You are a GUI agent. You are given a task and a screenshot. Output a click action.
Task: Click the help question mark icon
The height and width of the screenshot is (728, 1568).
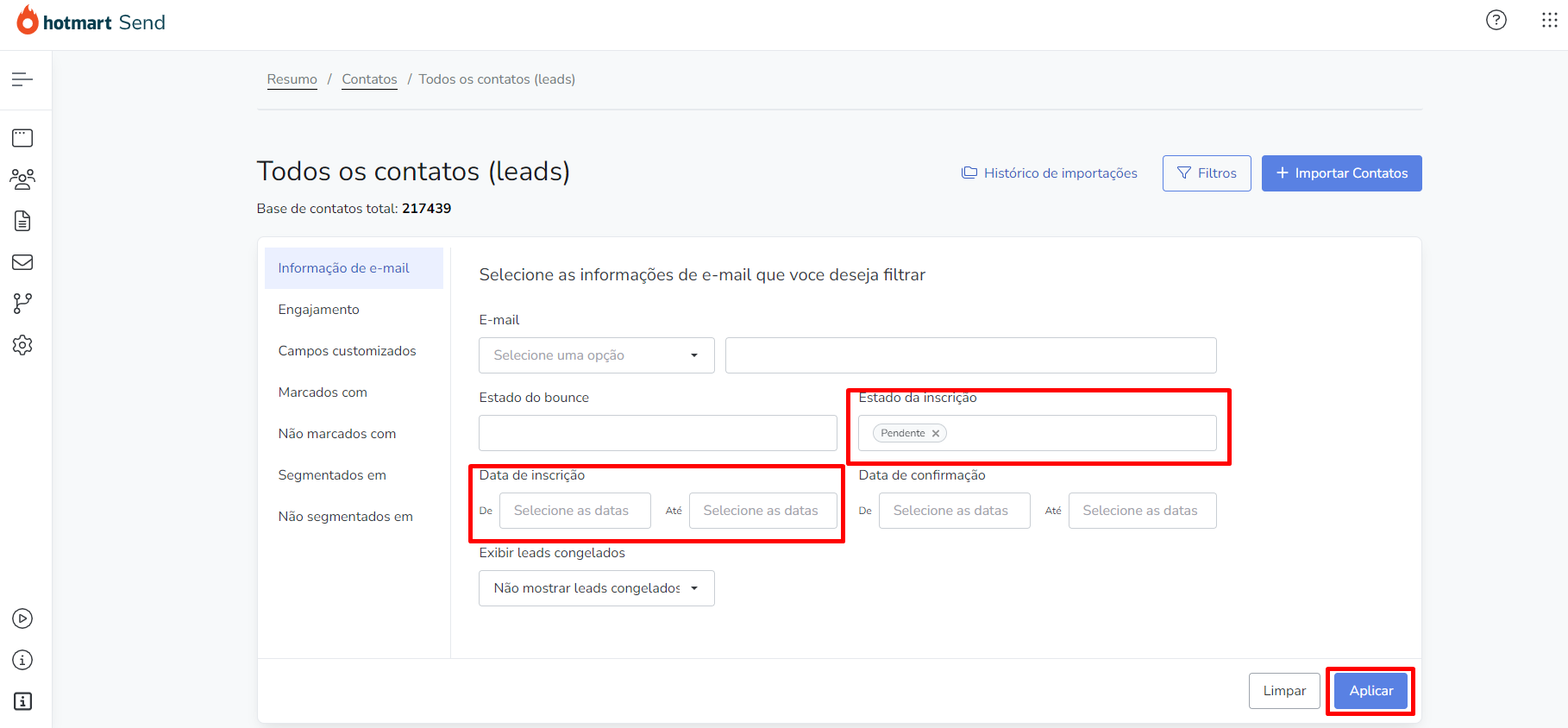tap(1496, 20)
